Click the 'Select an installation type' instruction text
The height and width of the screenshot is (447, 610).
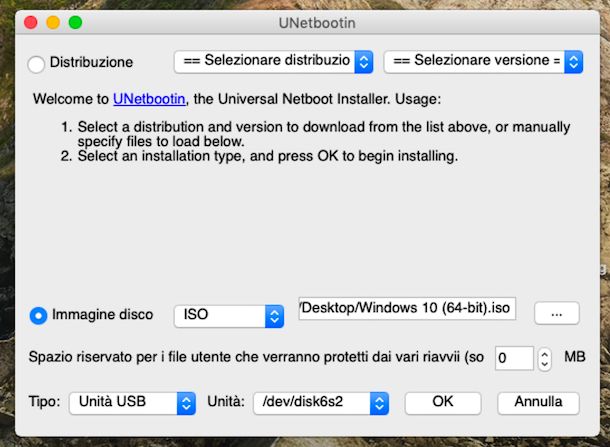(x=268, y=156)
